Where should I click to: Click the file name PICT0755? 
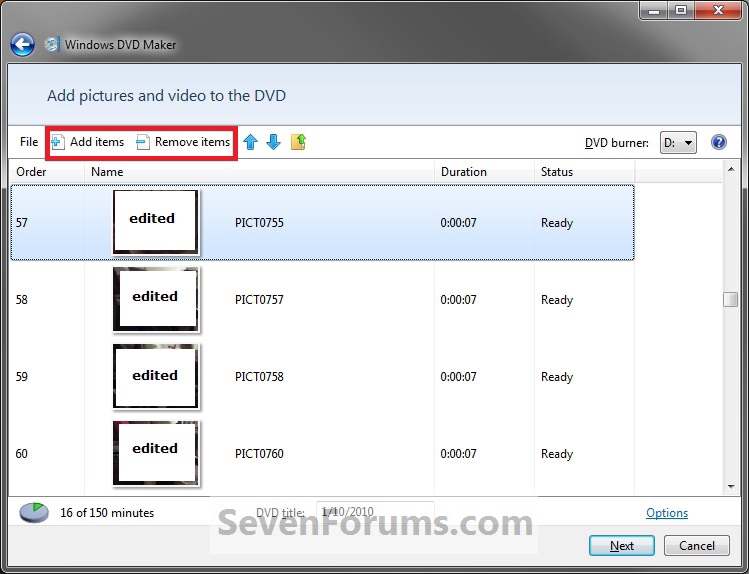[x=259, y=223]
